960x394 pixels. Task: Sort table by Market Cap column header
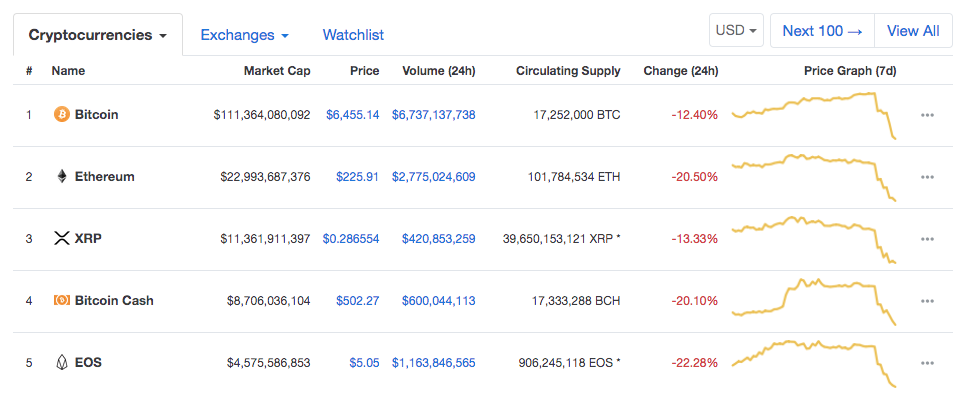(x=277, y=71)
